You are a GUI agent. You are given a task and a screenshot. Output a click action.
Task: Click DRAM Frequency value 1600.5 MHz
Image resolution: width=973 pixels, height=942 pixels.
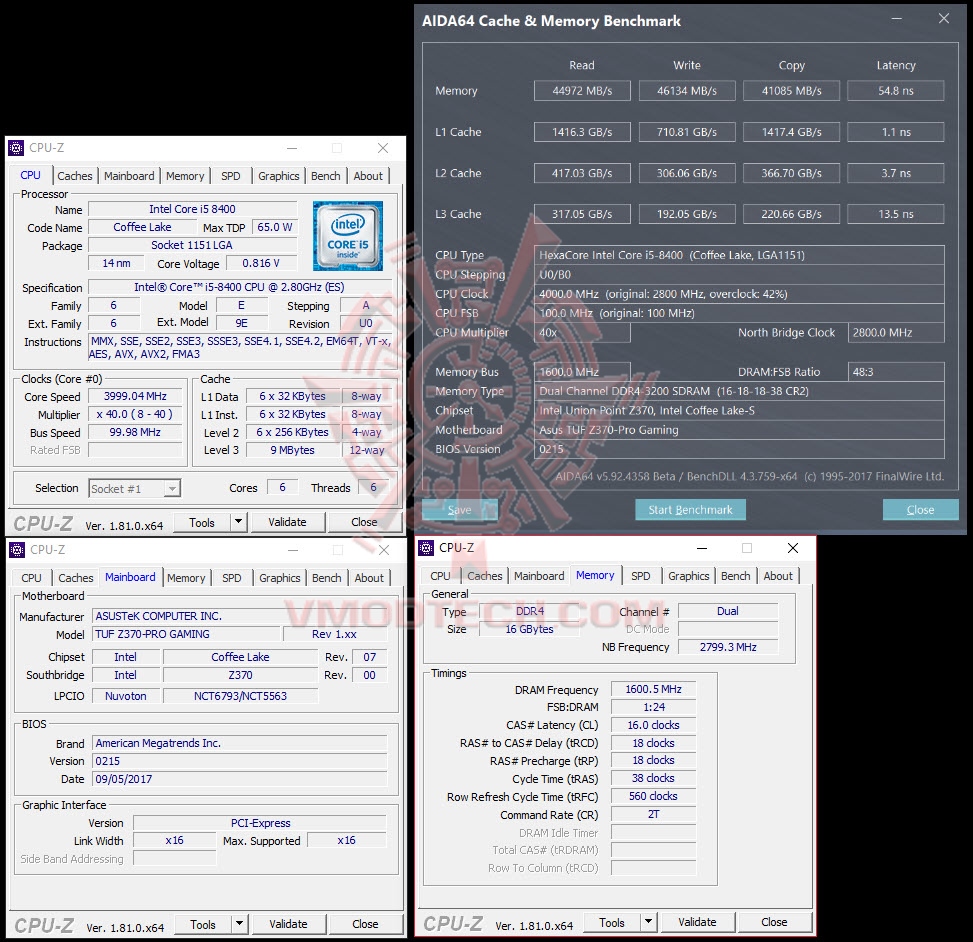[x=653, y=689]
